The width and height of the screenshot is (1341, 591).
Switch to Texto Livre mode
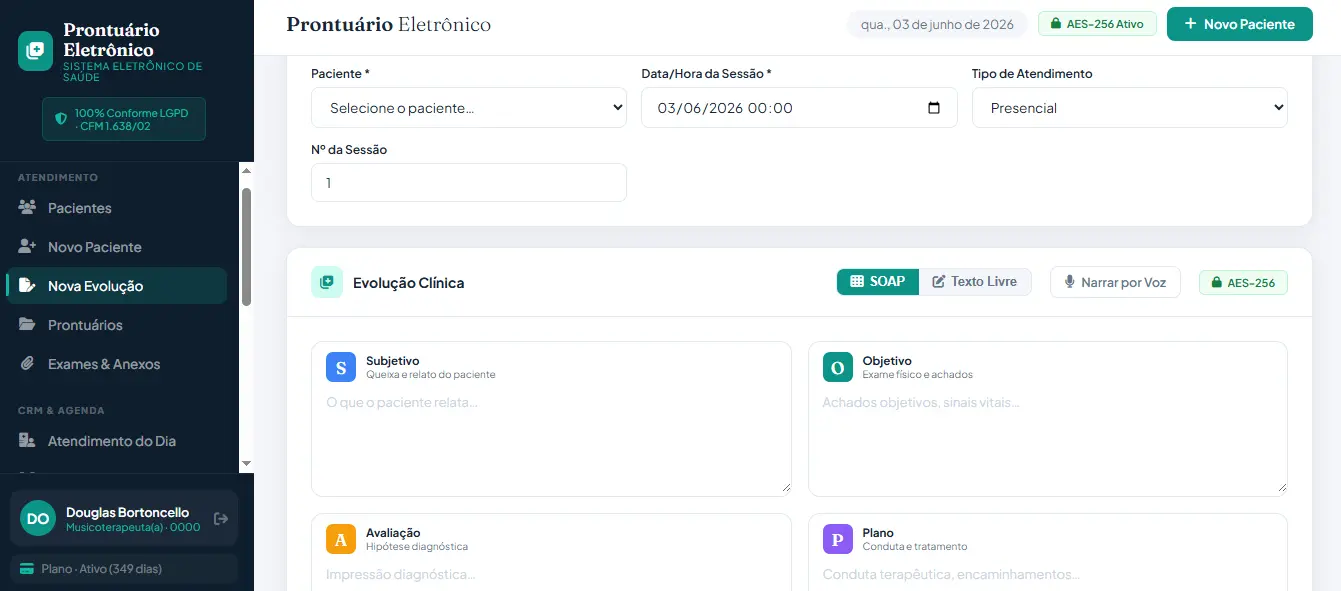tap(975, 282)
